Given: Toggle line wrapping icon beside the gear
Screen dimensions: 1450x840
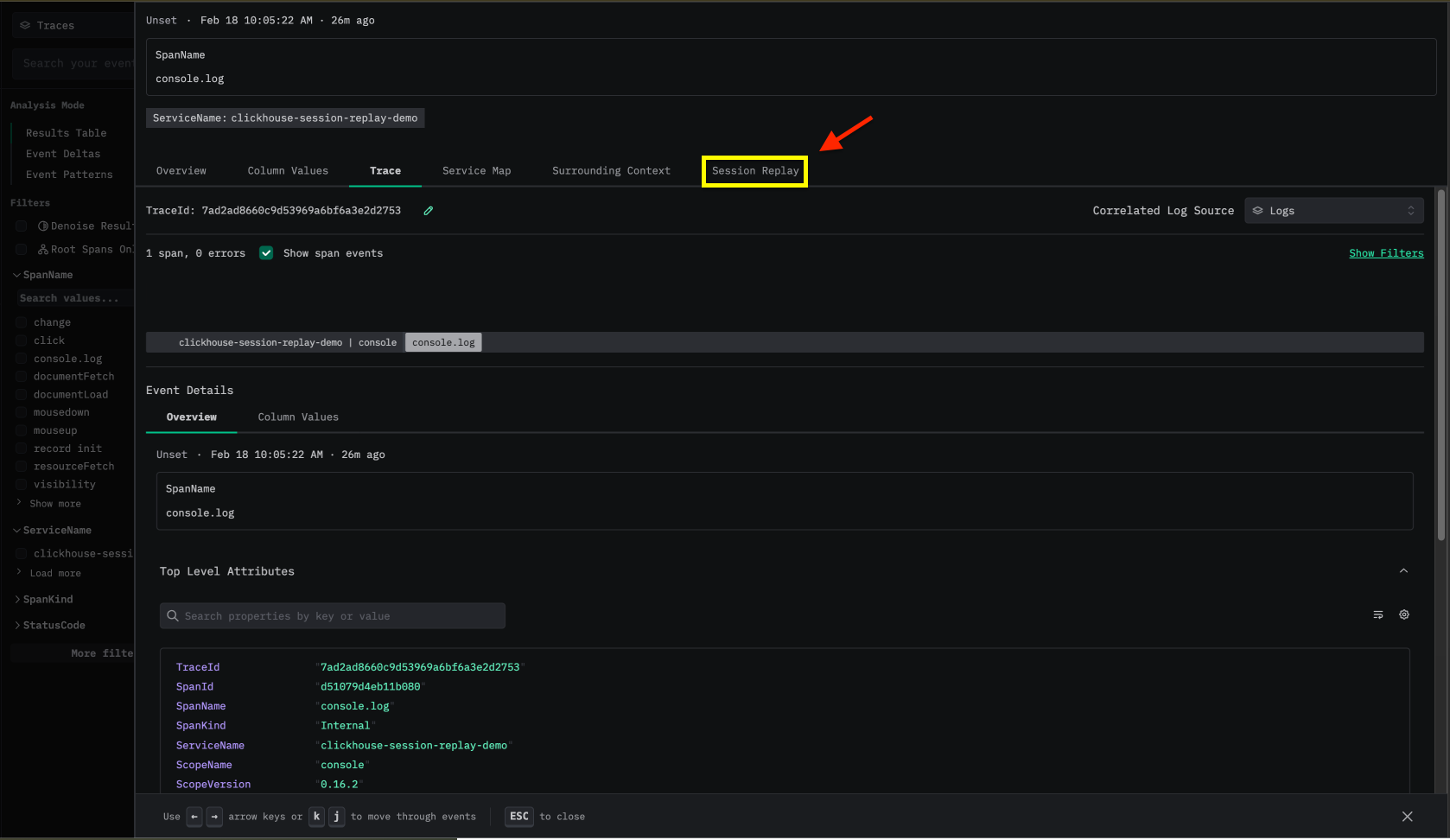Looking at the screenshot, I should pyautogui.click(x=1378, y=614).
